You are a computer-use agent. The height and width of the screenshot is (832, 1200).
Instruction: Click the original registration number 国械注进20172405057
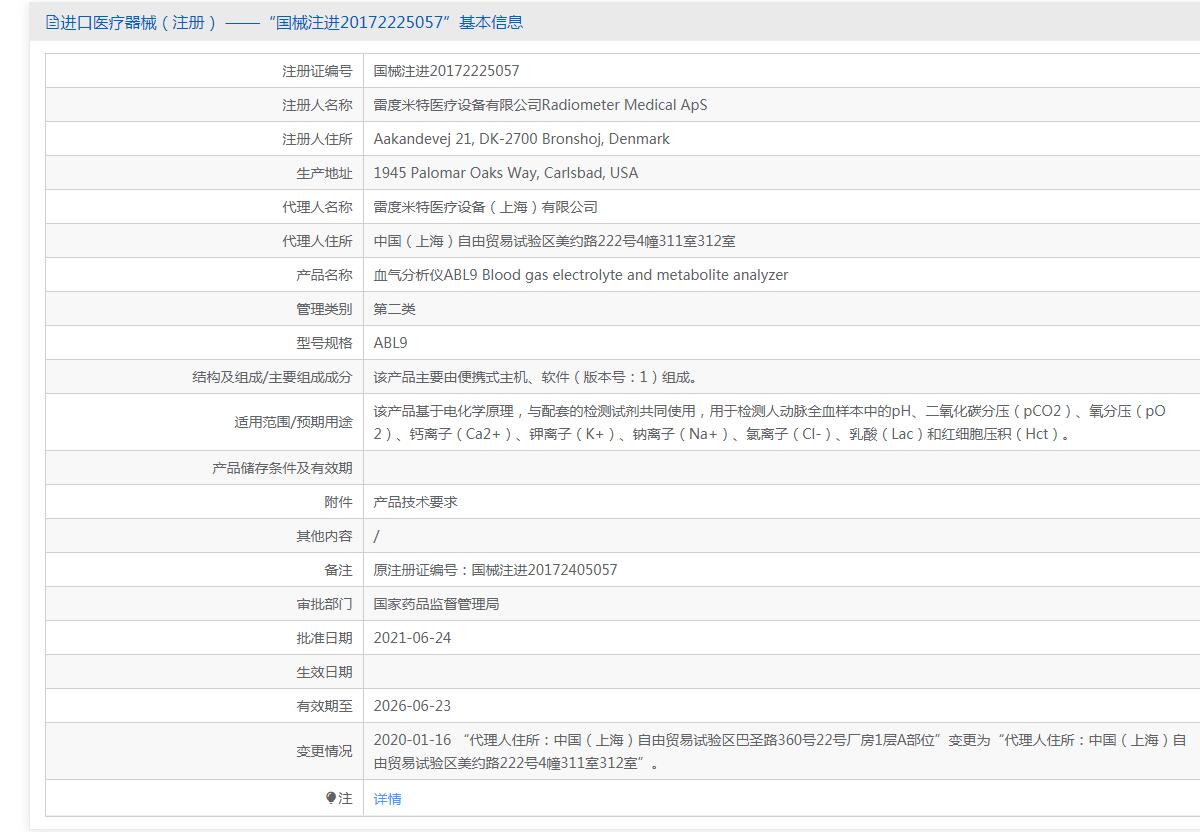495,570
